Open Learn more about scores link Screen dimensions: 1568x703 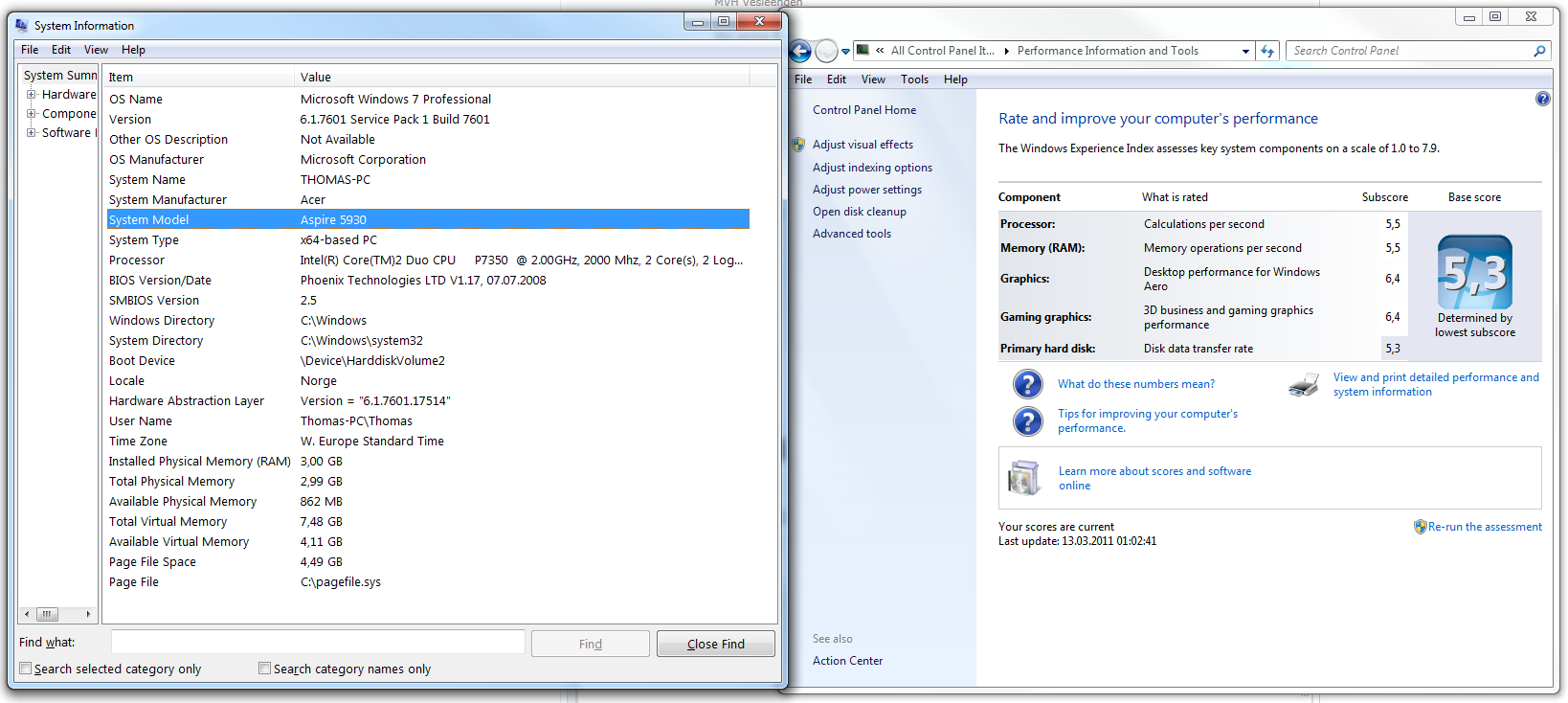[1154, 478]
